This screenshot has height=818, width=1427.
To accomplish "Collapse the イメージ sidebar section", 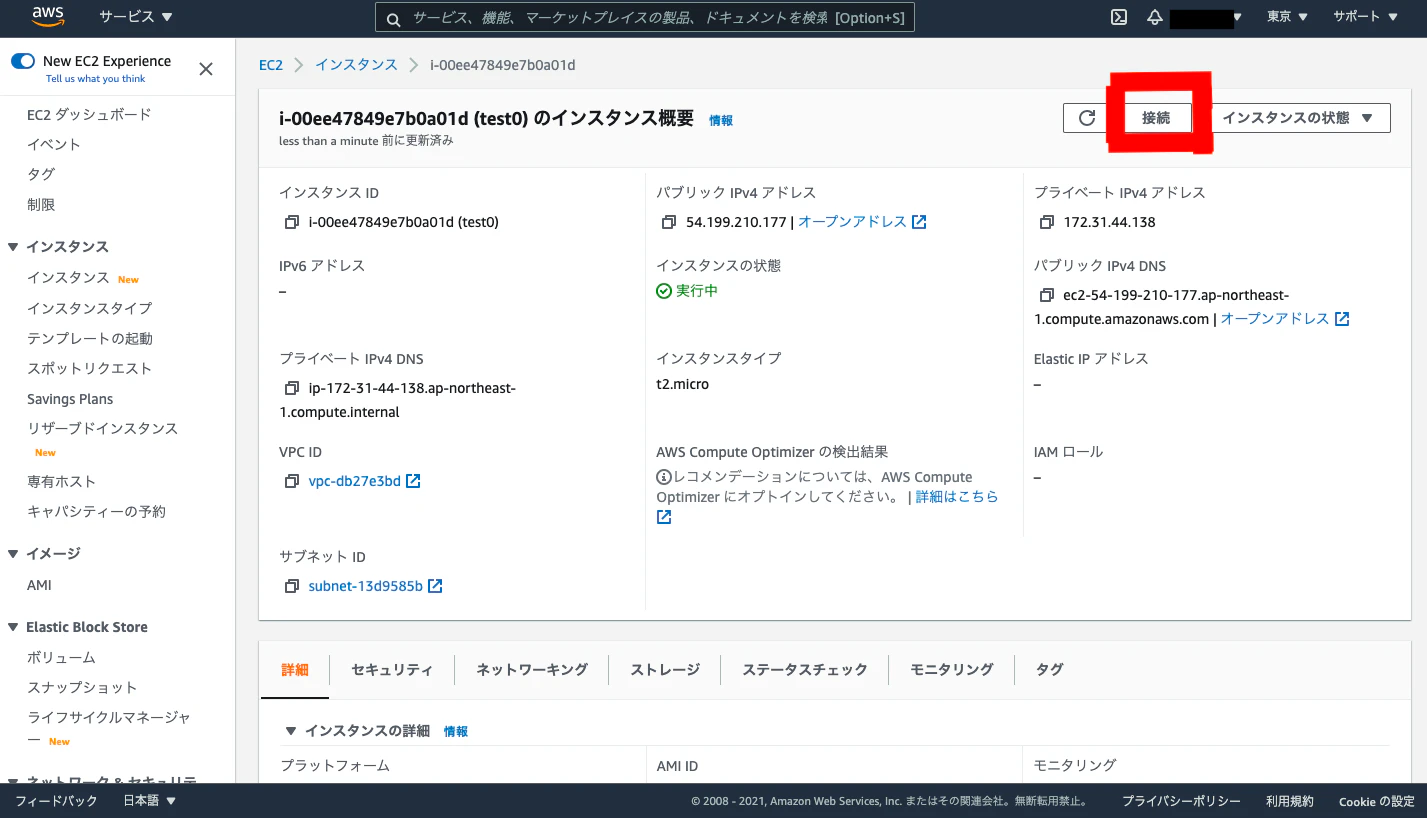I will click(14, 554).
